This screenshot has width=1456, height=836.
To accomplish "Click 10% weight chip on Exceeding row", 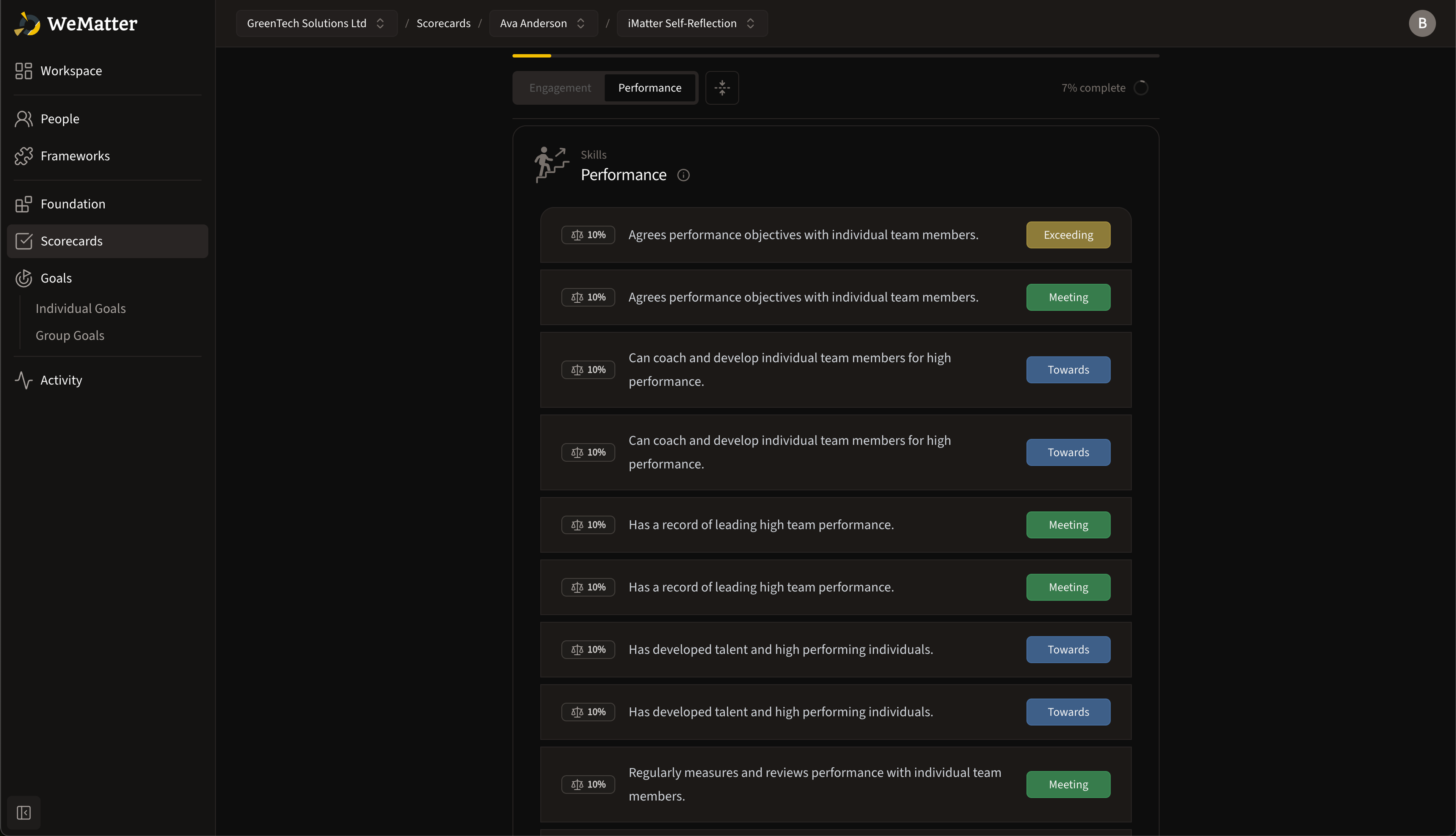I will click(588, 235).
